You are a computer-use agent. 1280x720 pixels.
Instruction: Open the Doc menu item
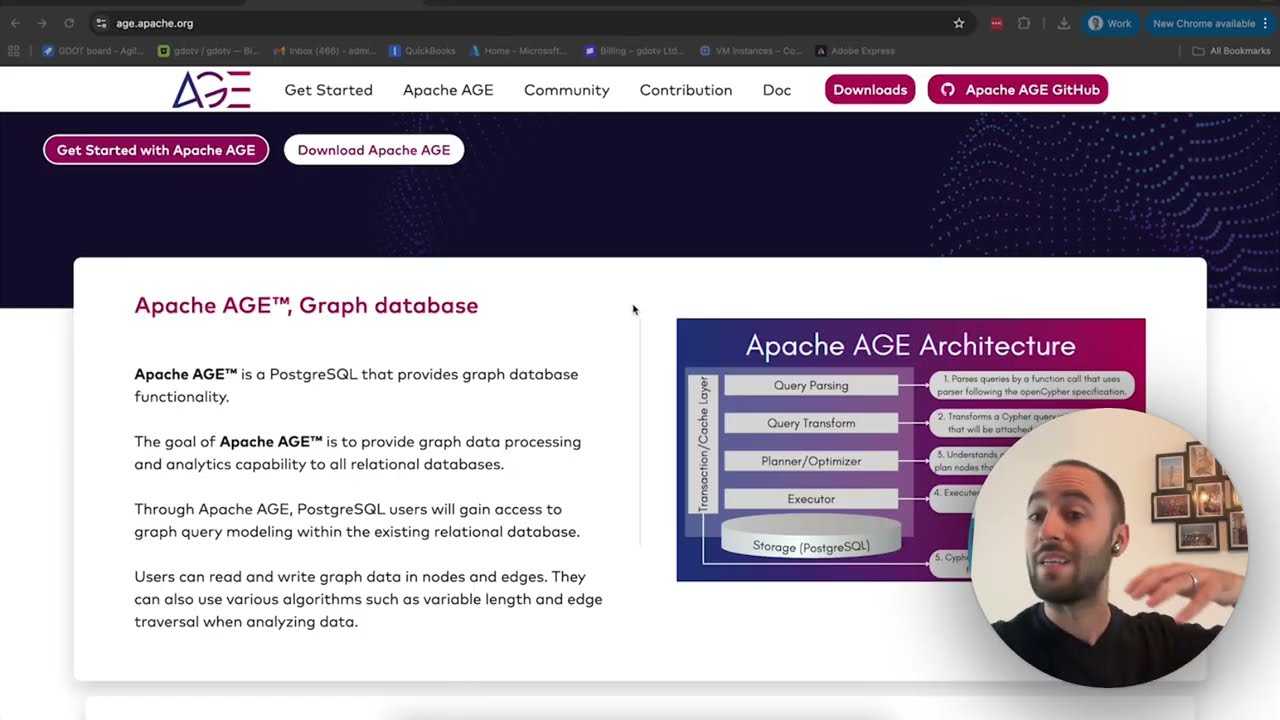point(777,90)
